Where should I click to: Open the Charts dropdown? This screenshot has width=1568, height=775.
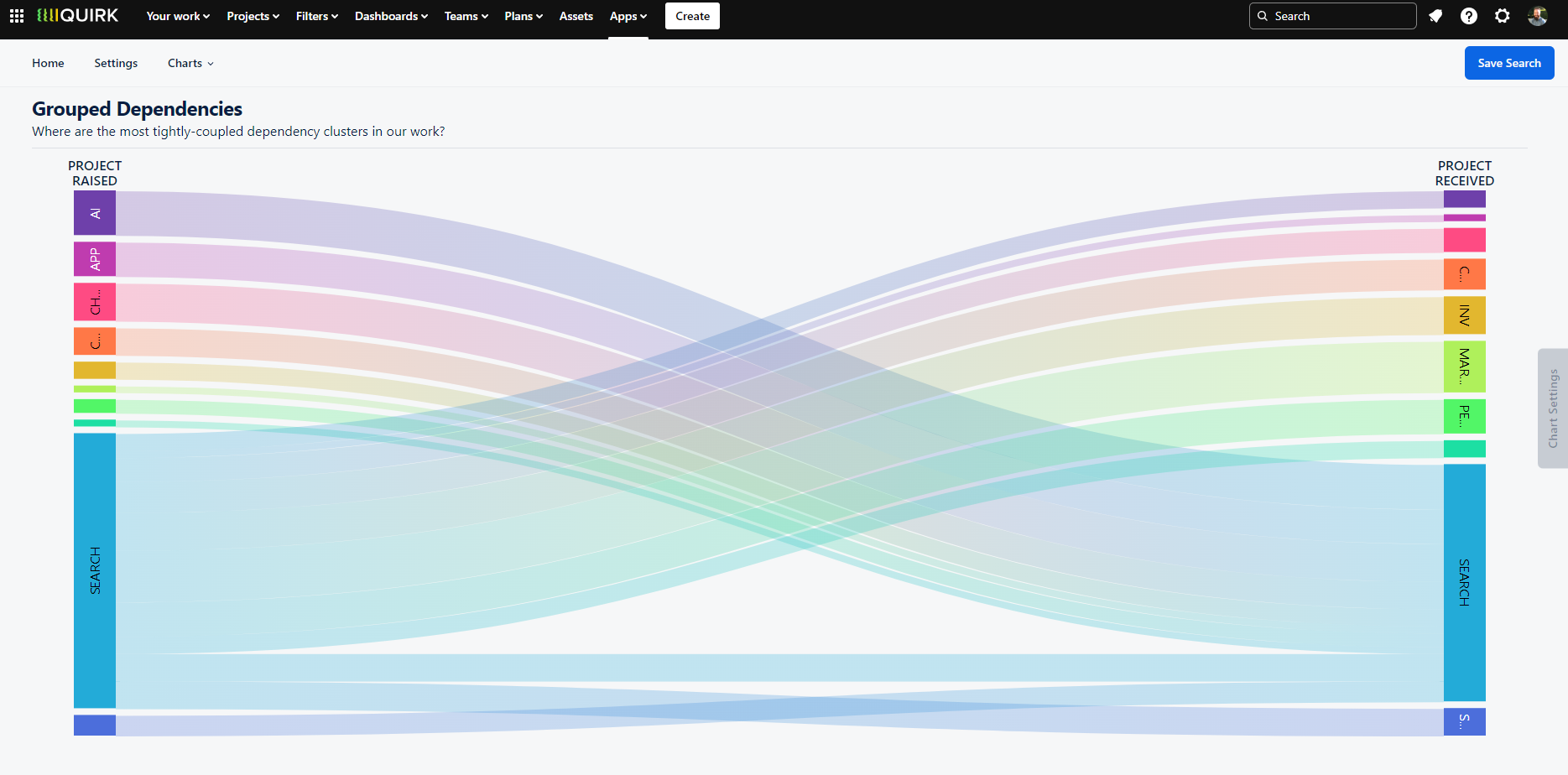point(190,63)
